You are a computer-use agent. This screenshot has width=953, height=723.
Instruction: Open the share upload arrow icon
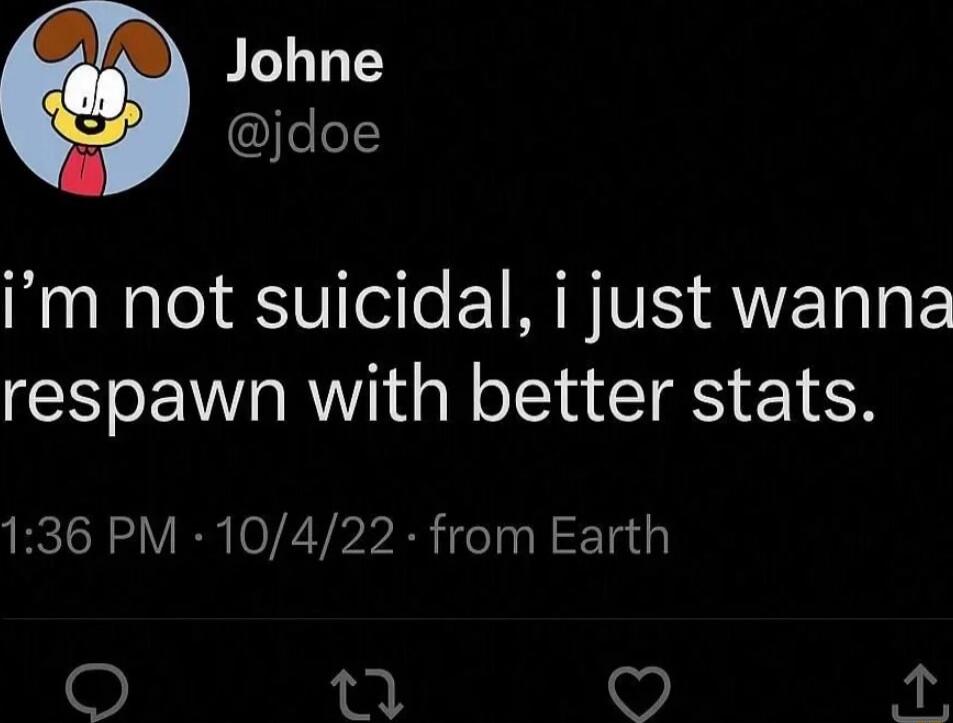click(924, 689)
